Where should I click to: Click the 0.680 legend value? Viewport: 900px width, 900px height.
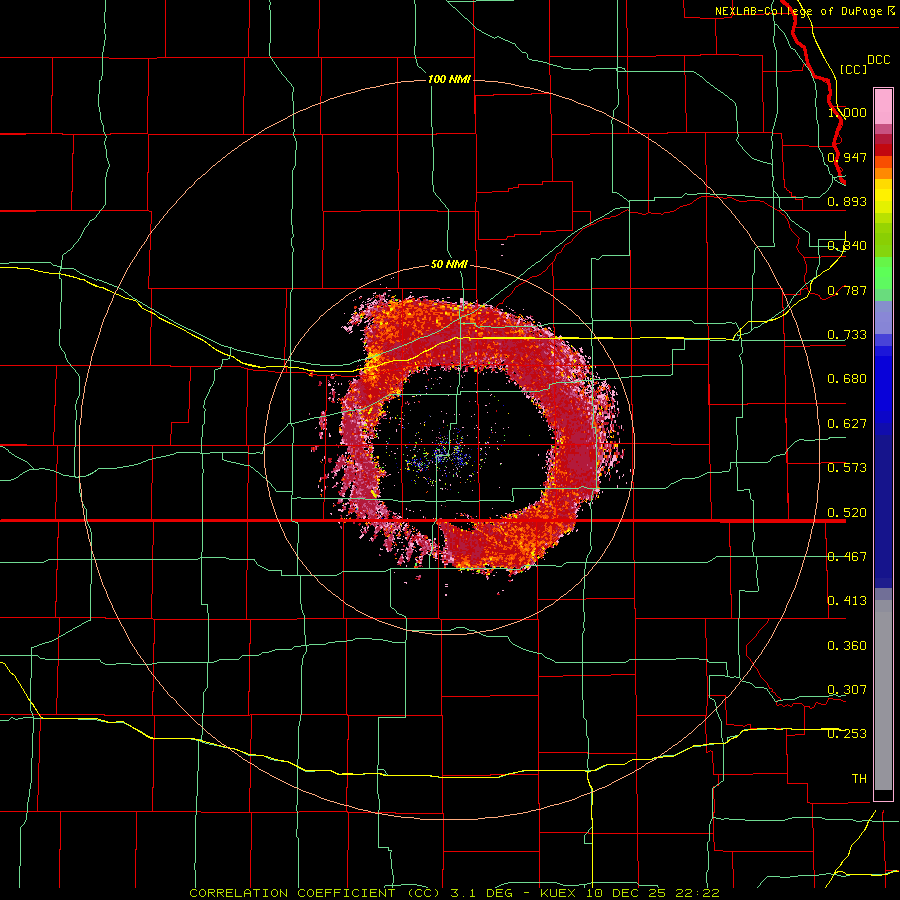pos(847,379)
